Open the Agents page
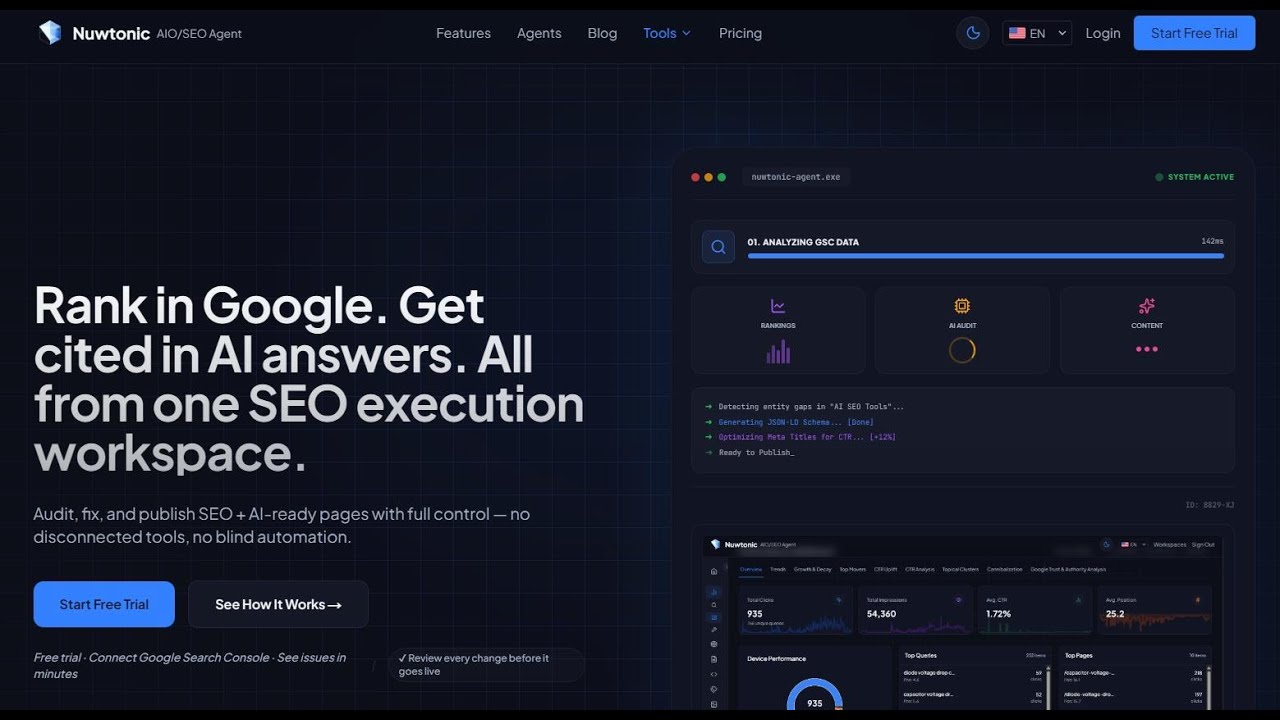The image size is (1280, 720). 539,33
